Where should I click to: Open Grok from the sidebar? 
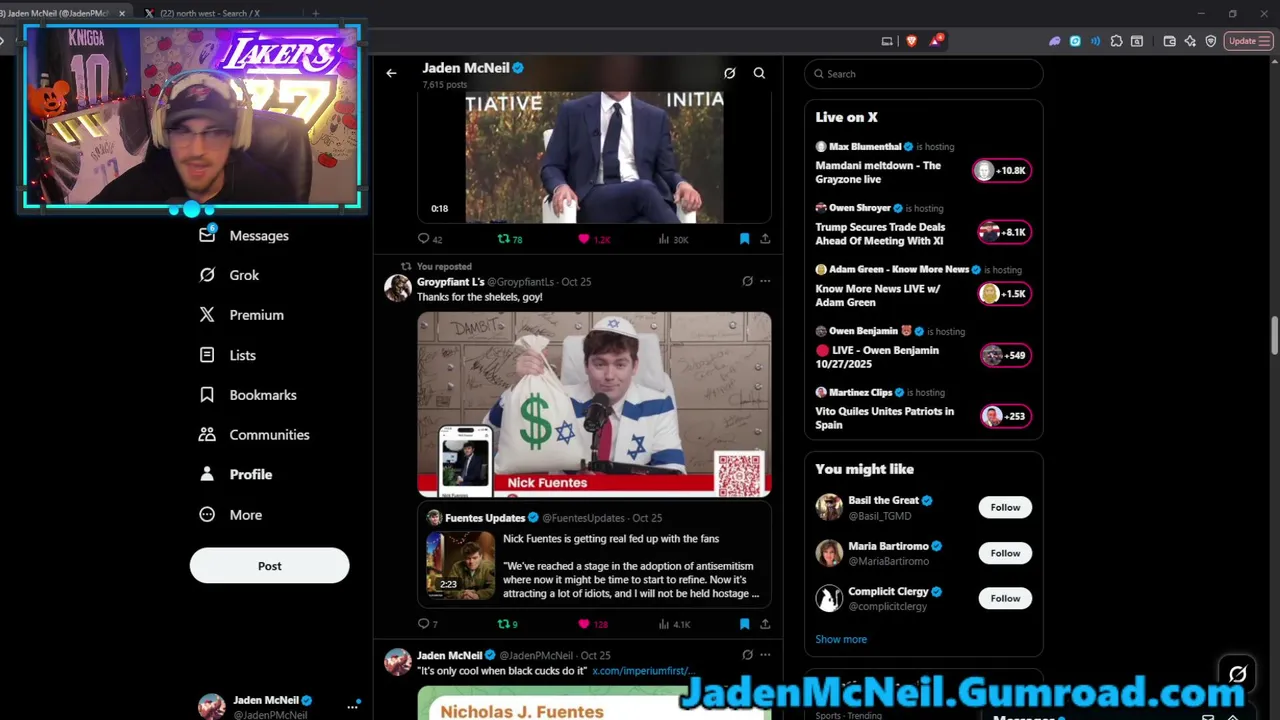click(x=229, y=275)
